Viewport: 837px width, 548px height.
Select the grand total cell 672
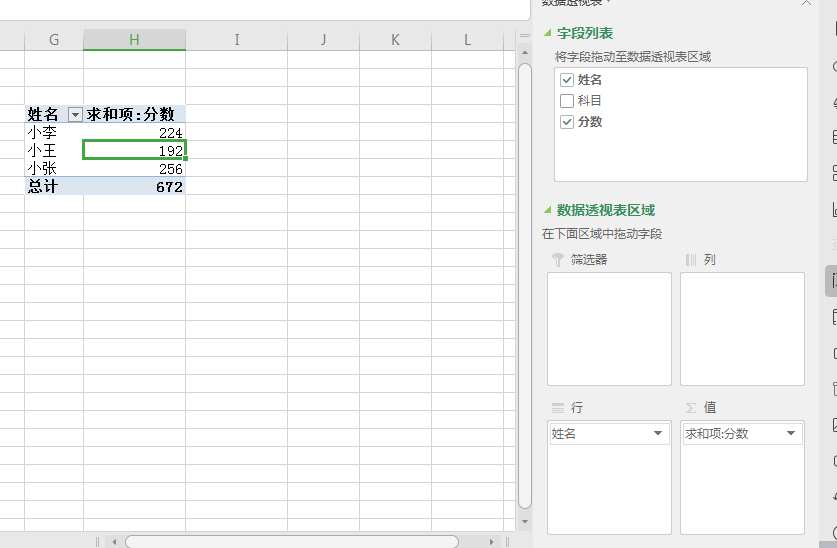click(135, 187)
